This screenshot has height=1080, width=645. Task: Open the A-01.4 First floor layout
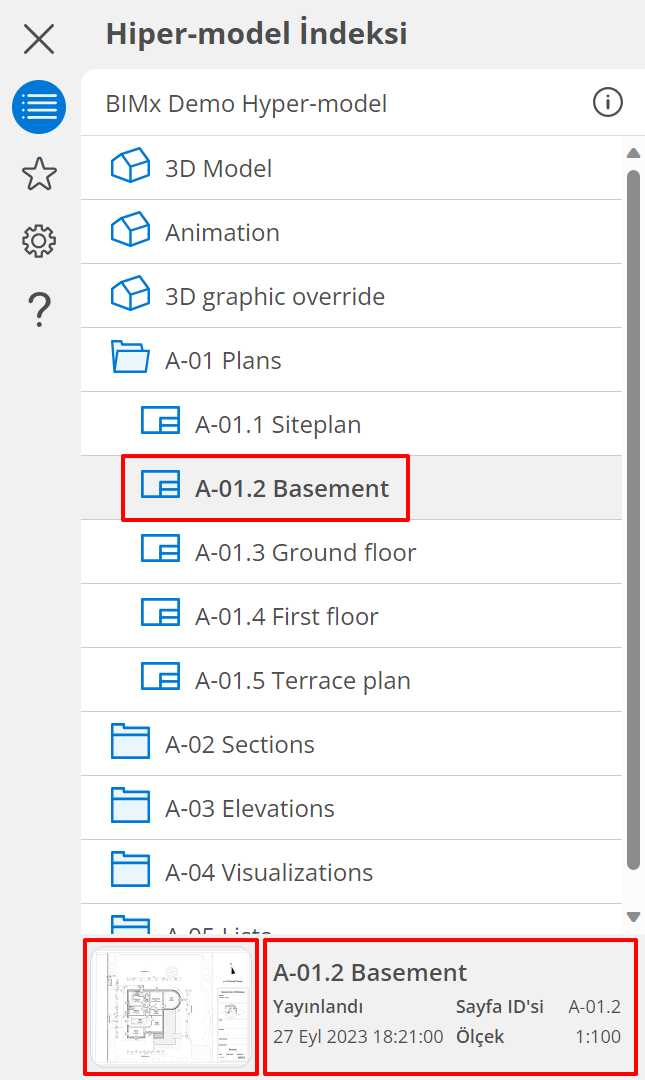(286, 616)
